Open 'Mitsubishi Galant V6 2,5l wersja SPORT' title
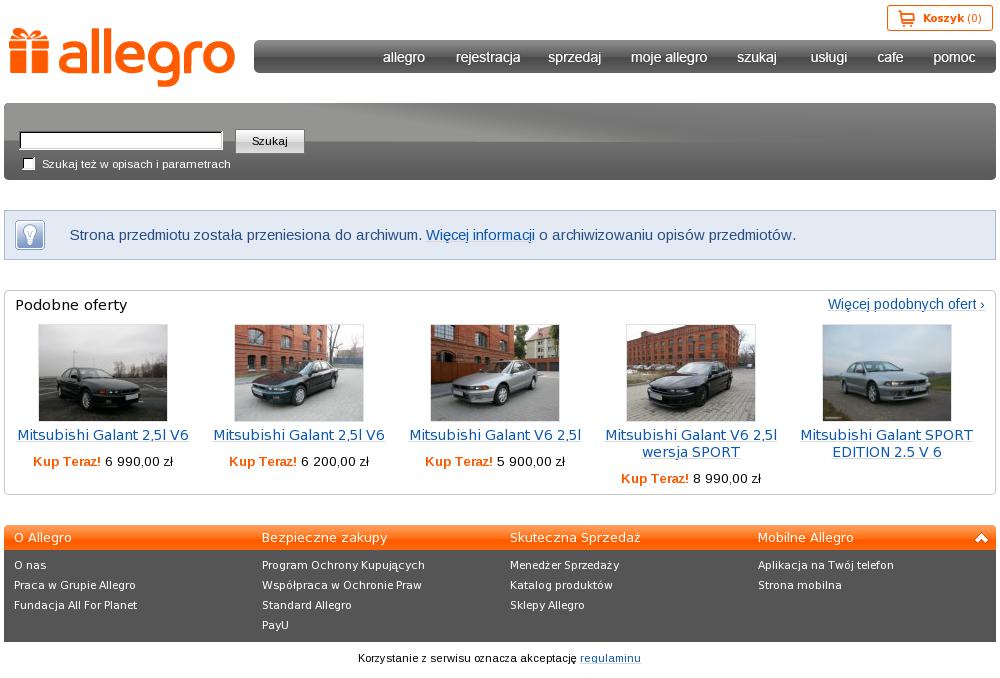 click(691, 443)
